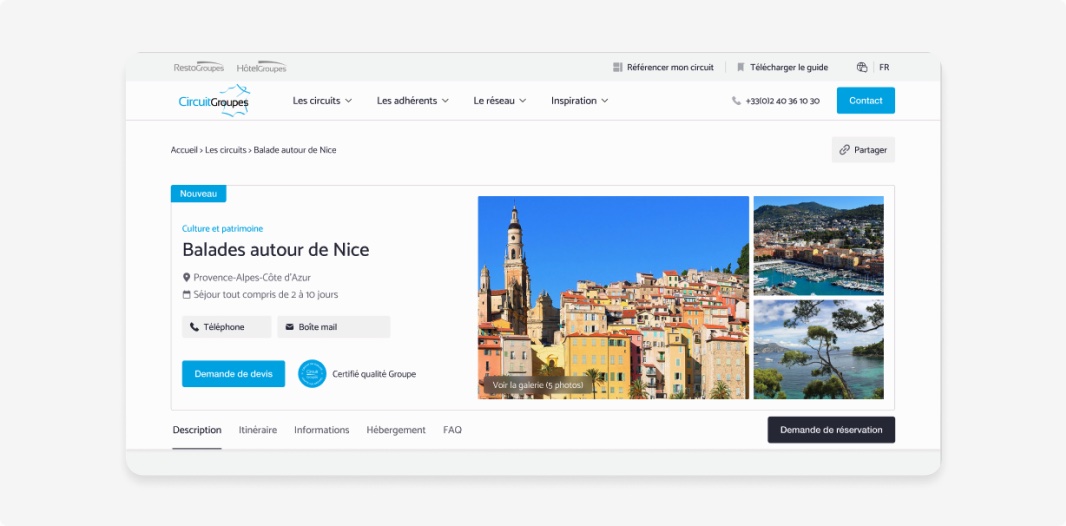Click the bookmark icon beside Télécharger le guide
The image size is (1066, 526).
(x=741, y=67)
